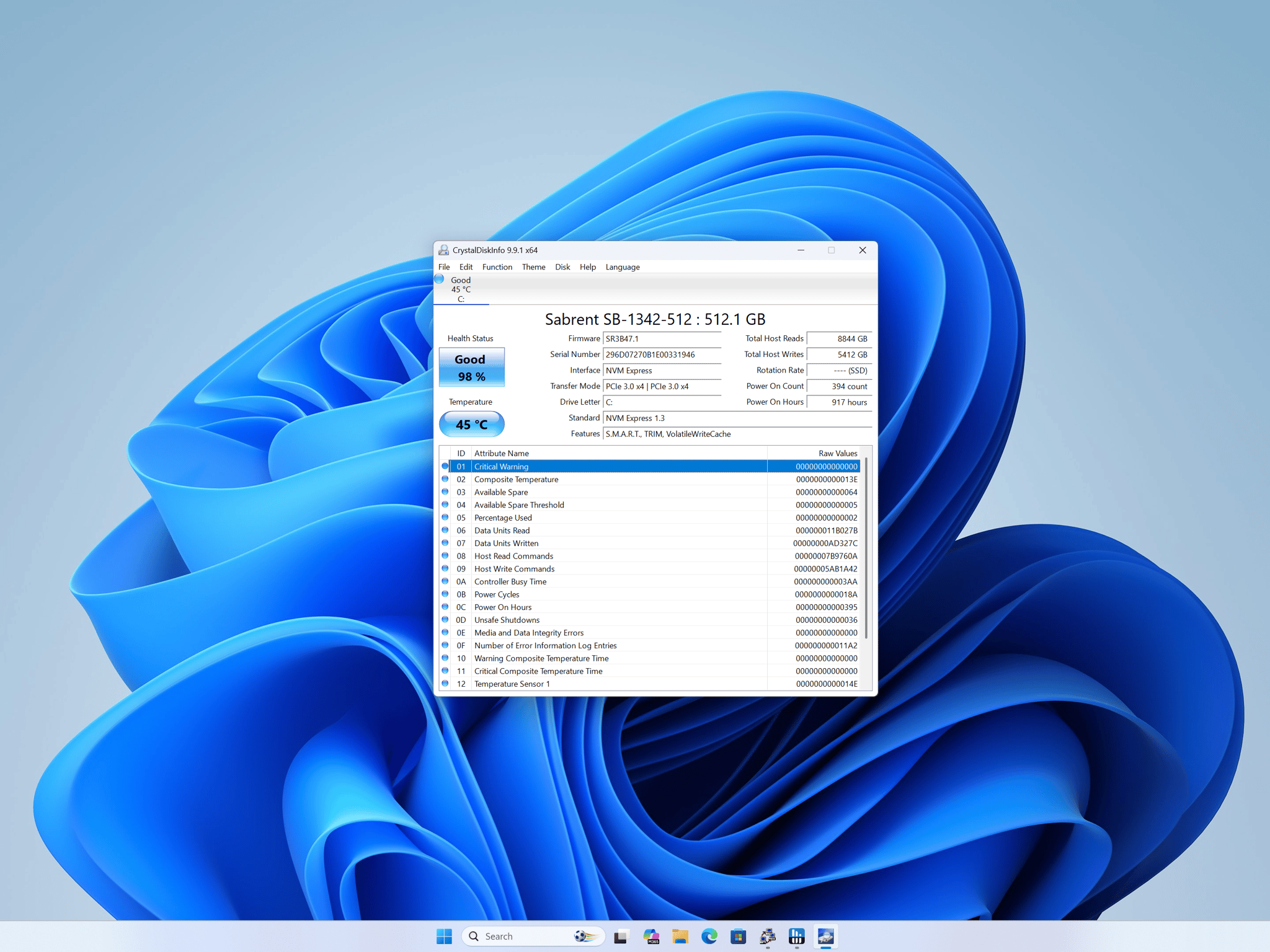Click the Standard field NVM Express 1.3
The image size is (1270, 952).
[x=737, y=418]
